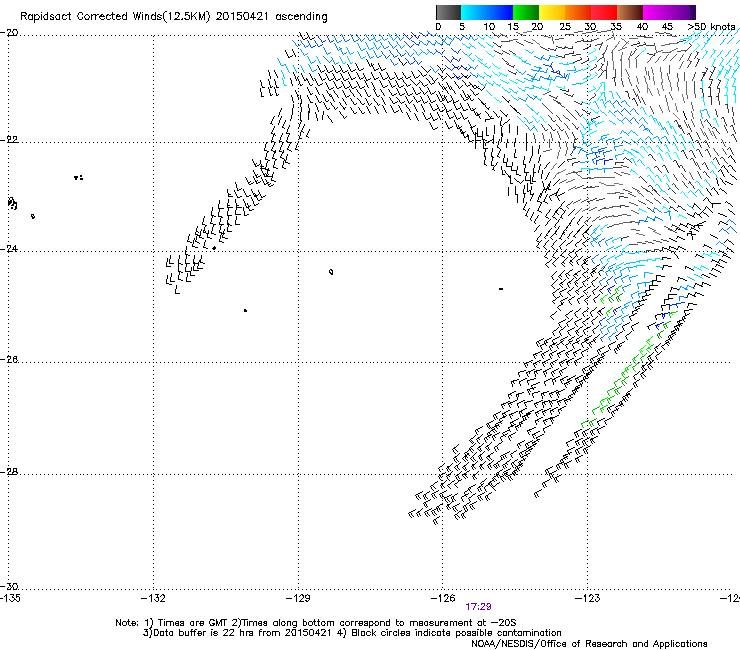Click the dark purple 45-50 knots swatch
The width and height of the screenshot is (740, 650).
(682, 12)
